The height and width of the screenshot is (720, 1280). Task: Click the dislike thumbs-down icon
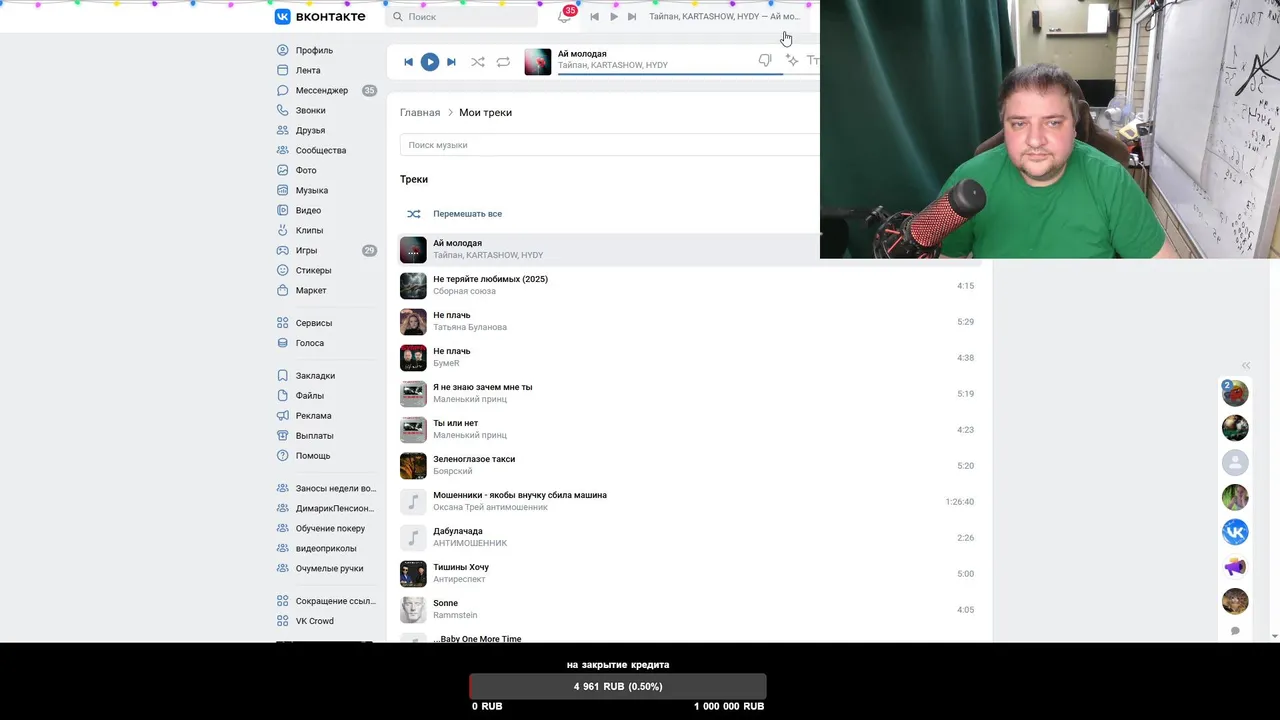(x=765, y=61)
